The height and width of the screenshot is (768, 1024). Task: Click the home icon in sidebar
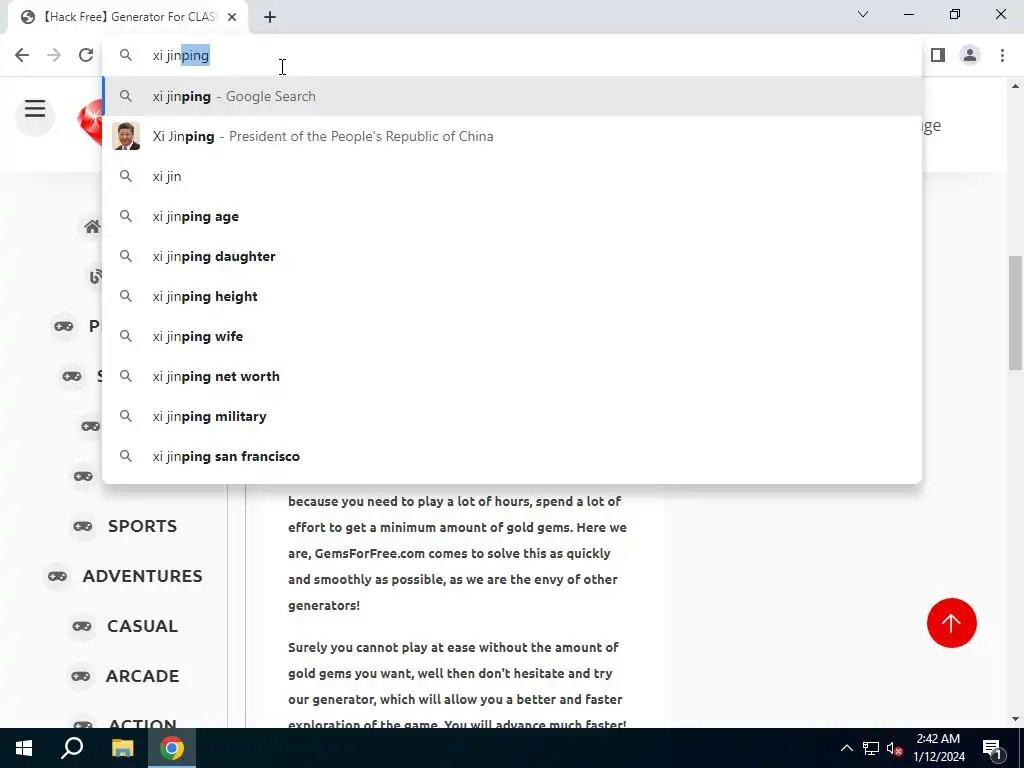(92, 227)
